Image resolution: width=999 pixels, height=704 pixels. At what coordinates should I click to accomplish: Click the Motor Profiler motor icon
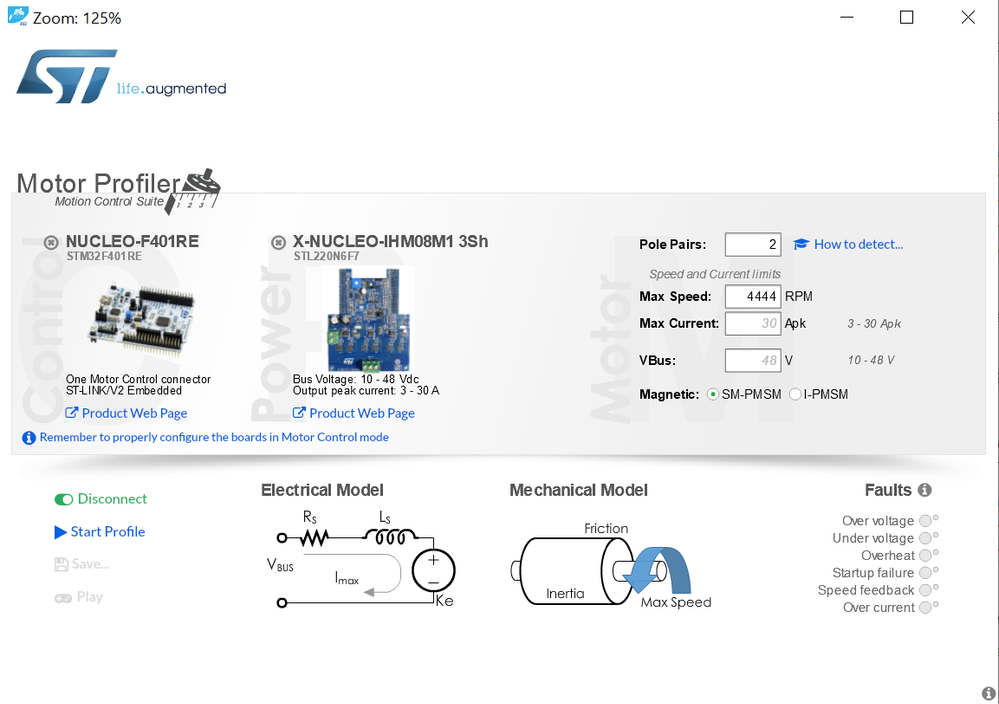tap(194, 190)
